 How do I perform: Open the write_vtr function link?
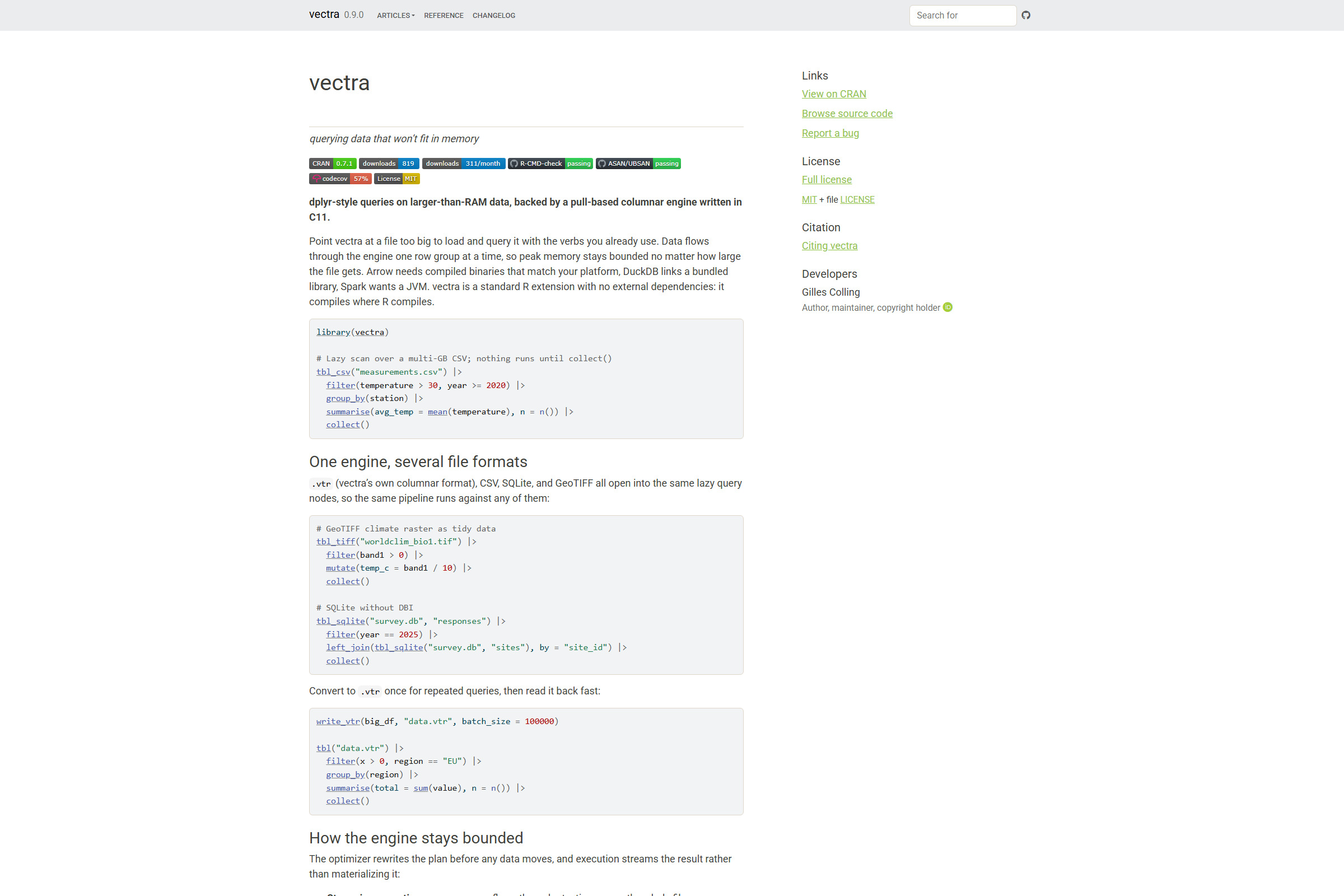(x=338, y=721)
